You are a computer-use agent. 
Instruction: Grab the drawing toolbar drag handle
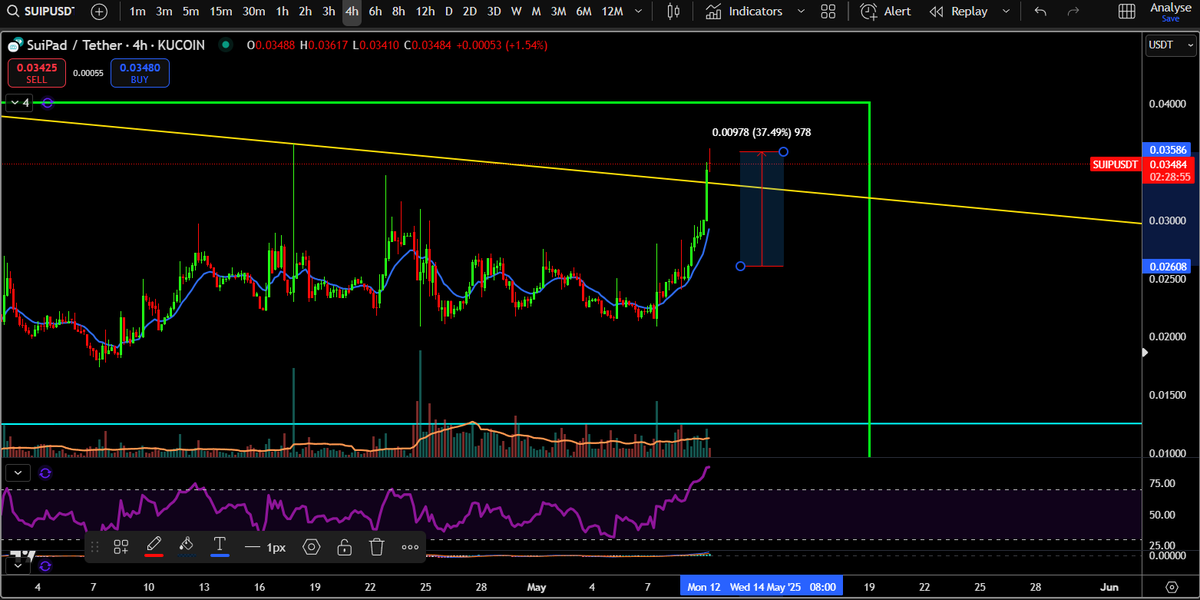(95, 547)
